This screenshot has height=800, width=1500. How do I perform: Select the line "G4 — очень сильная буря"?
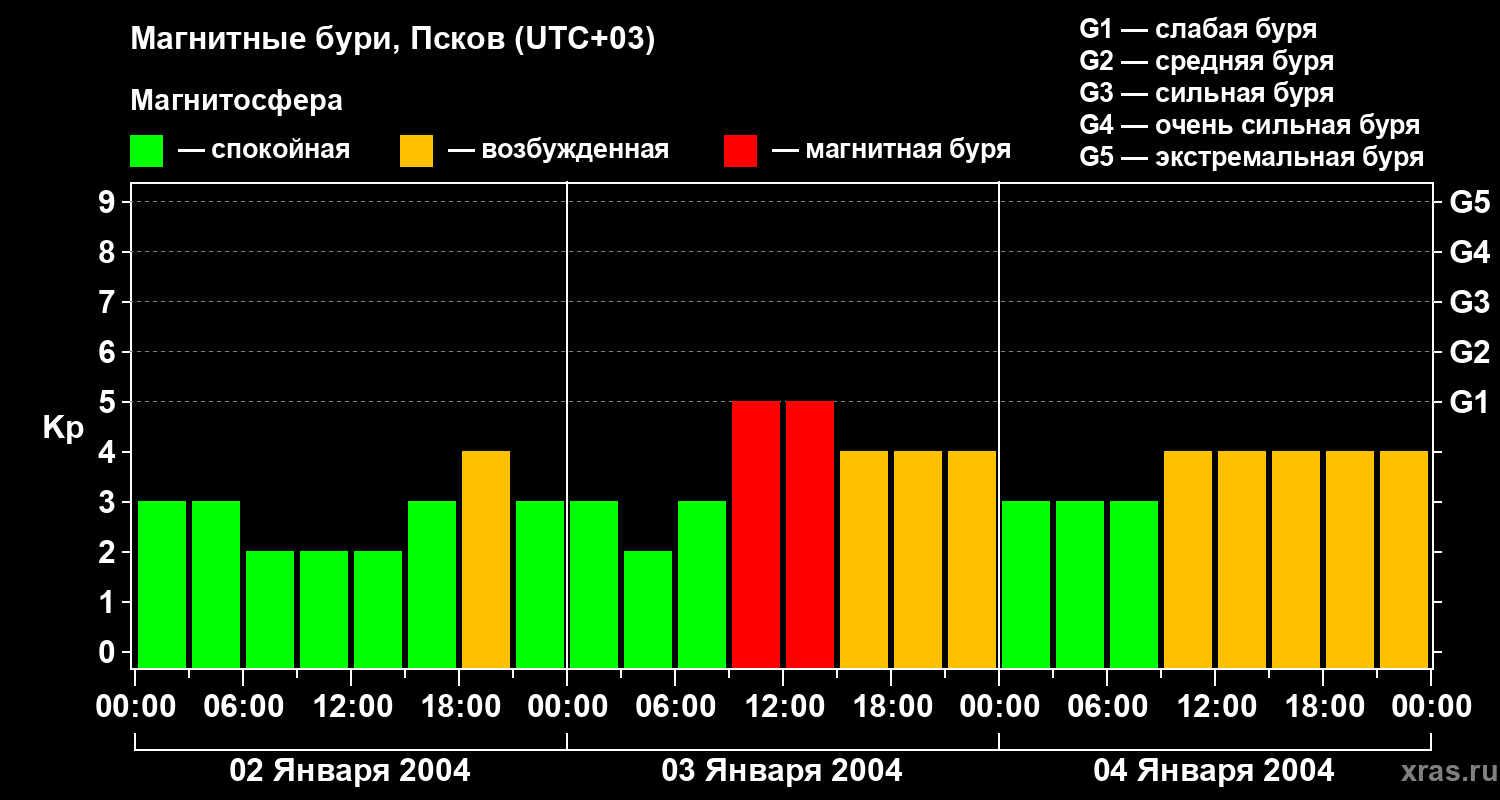1250,125
